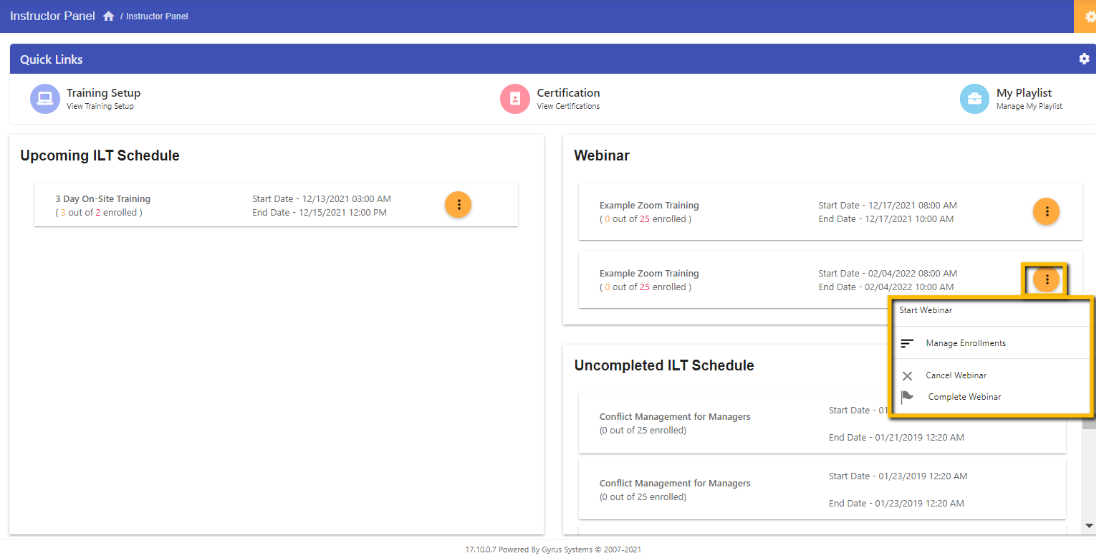
Task: Open Quick Links settings gear
Action: click(1083, 59)
